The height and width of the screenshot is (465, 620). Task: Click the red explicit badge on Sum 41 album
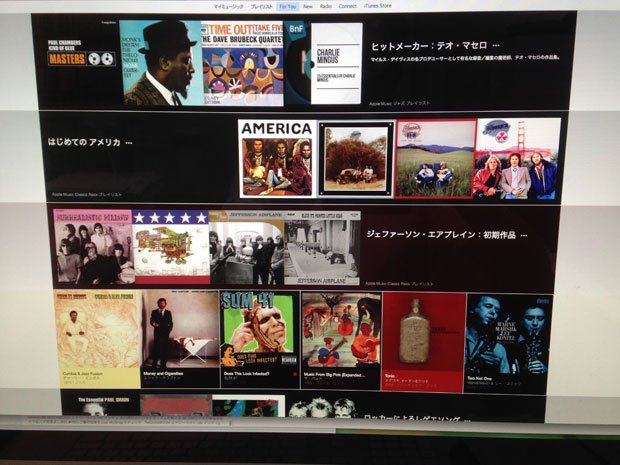[x=295, y=374]
